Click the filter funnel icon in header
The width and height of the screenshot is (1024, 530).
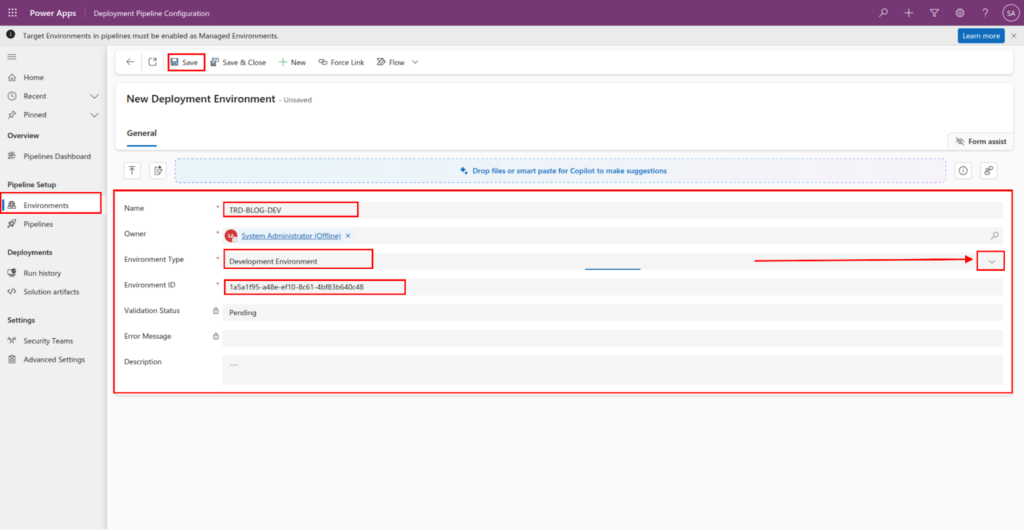click(934, 13)
